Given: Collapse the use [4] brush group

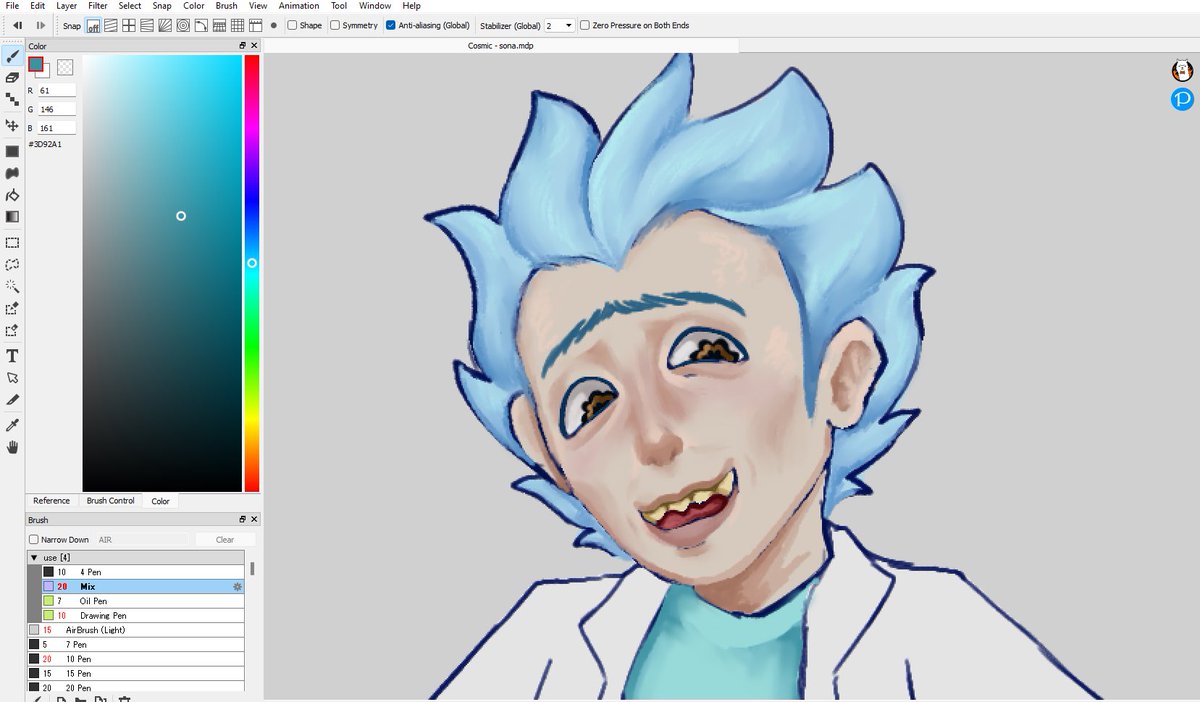Looking at the screenshot, I should [34, 557].
